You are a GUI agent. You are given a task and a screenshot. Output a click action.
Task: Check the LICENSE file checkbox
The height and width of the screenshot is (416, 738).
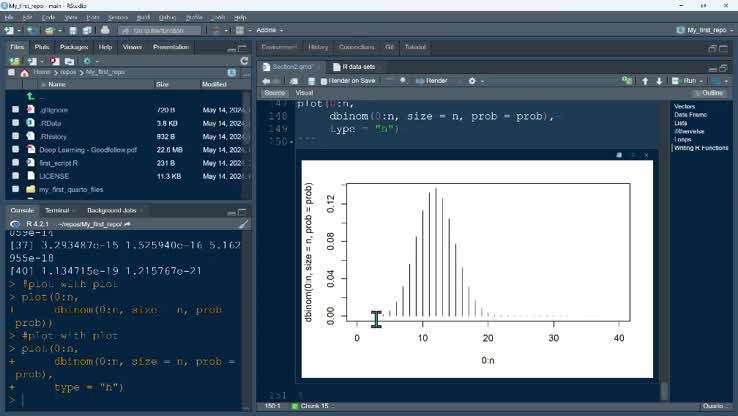click(x=16, y=176)
